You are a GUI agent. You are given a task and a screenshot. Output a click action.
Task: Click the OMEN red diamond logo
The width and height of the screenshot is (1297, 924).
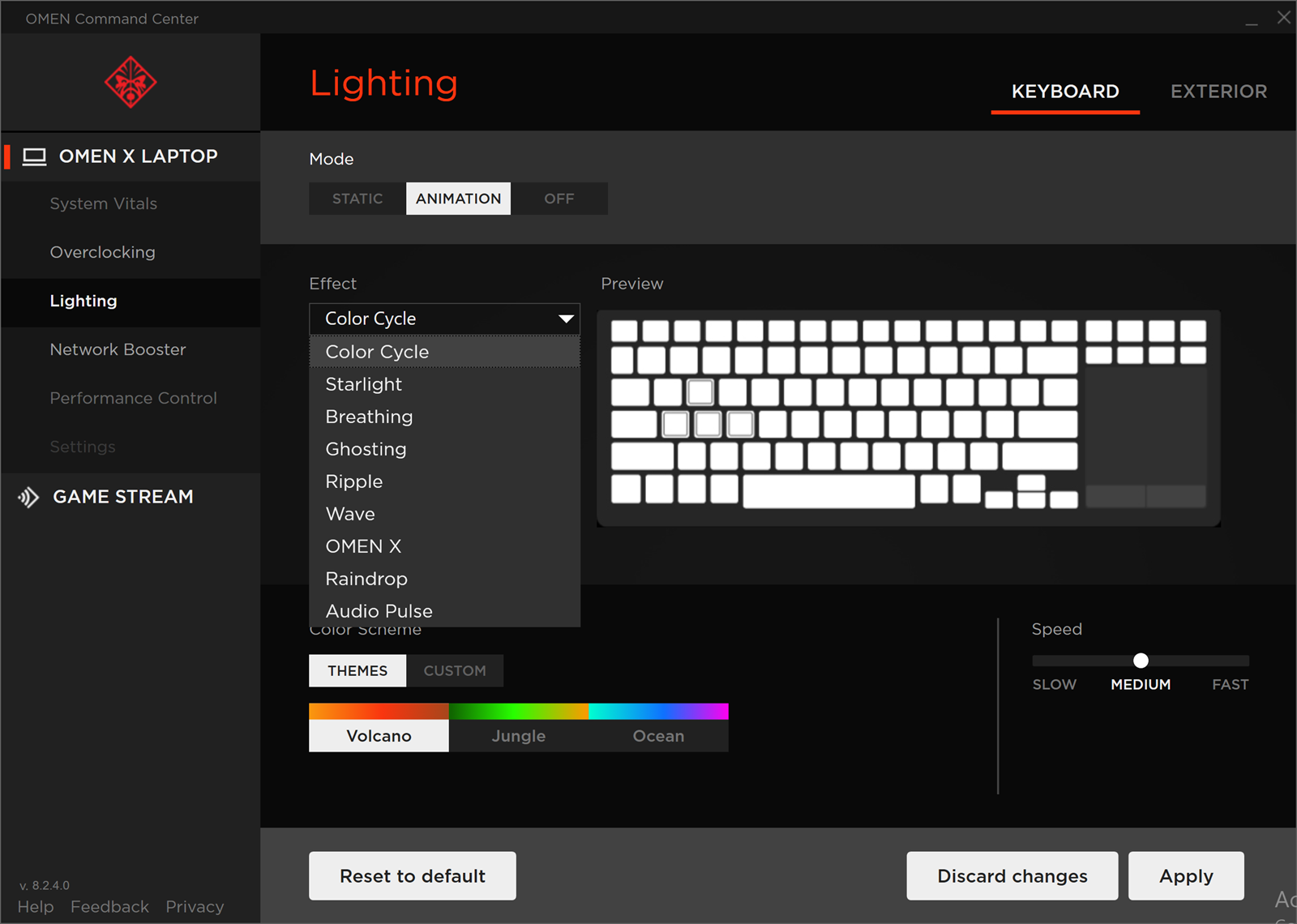point(130,82)
